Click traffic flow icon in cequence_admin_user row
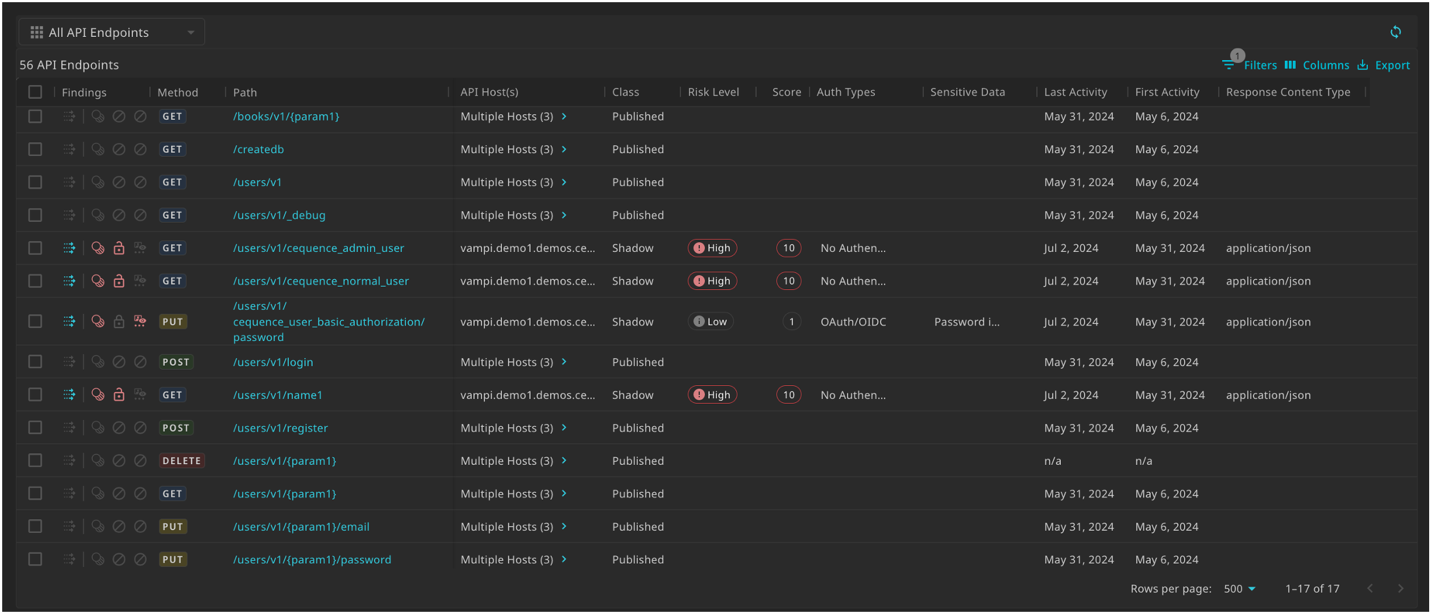The width and height of the screenshot is (1430, 614). coord(69,248)
